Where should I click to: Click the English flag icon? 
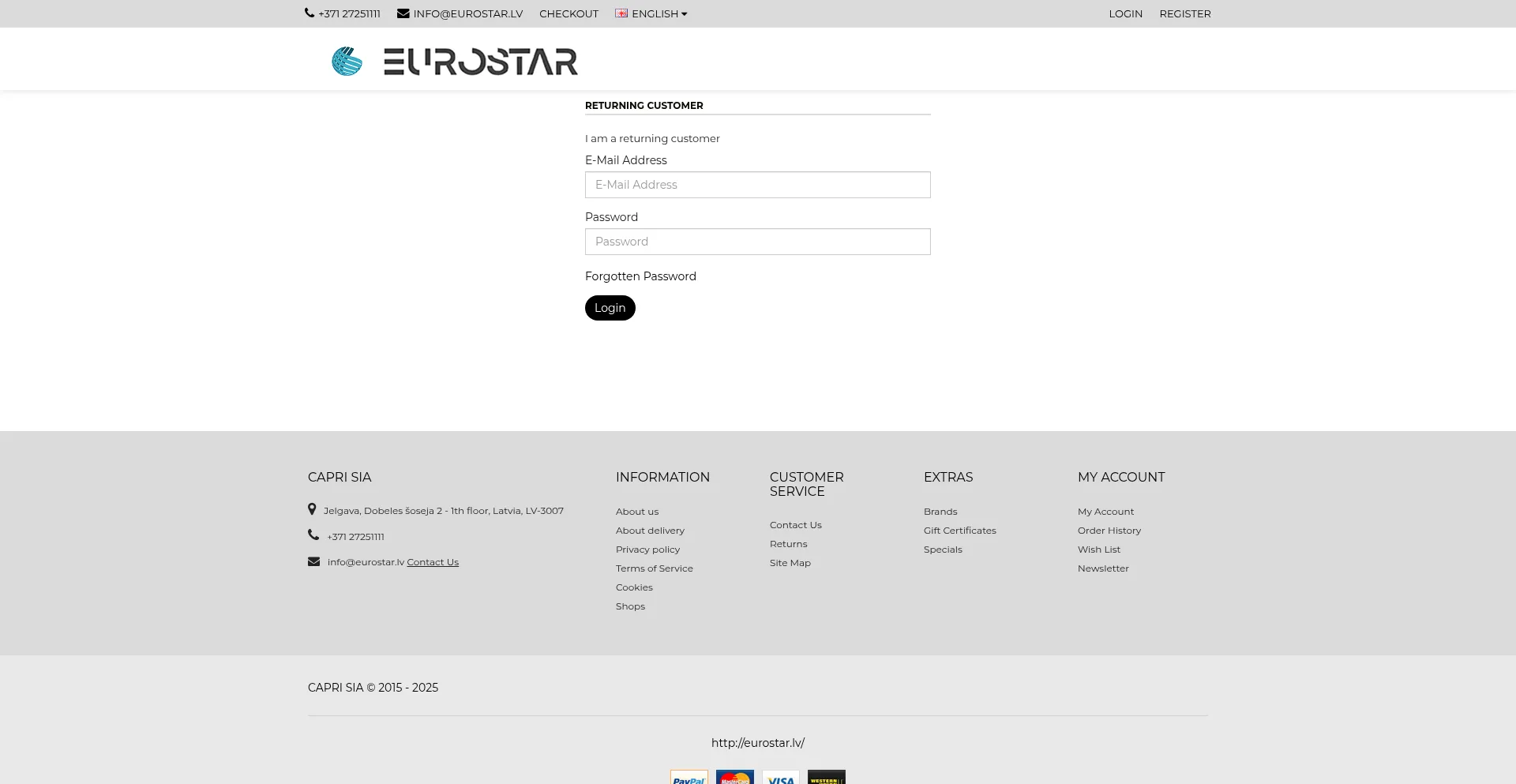coord(621,13)
